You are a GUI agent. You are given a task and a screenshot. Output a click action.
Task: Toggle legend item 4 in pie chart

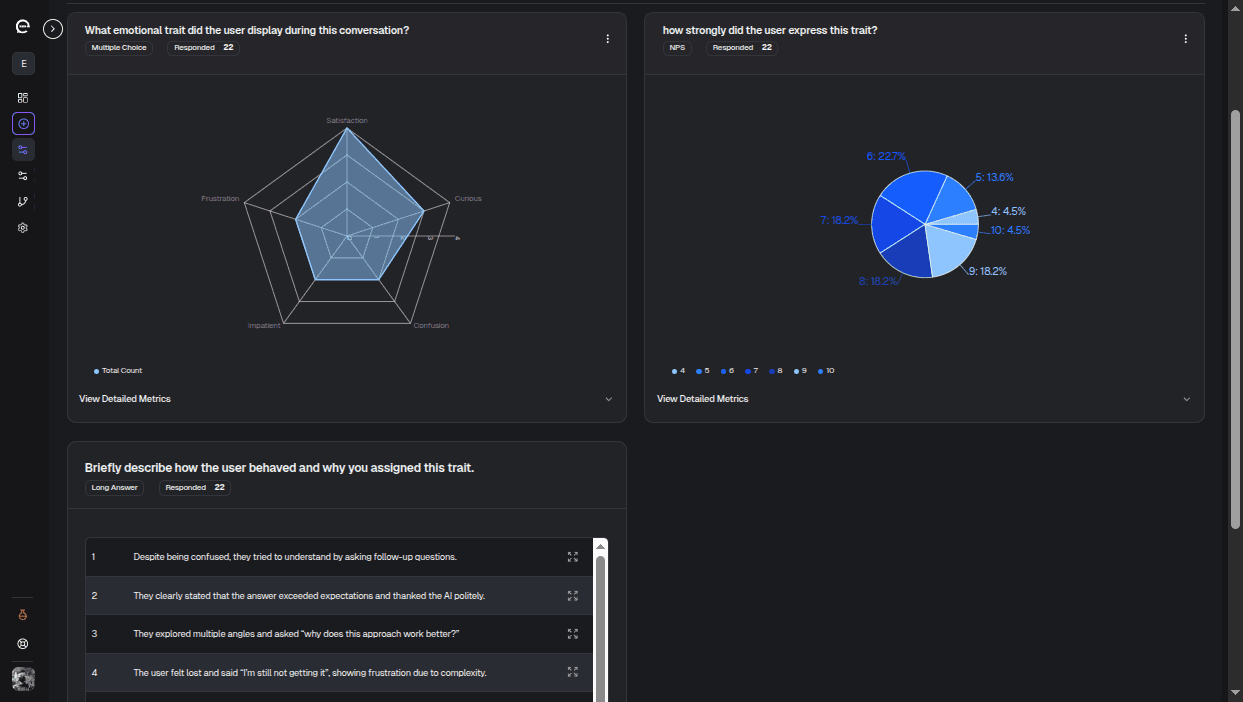point(679,371)
